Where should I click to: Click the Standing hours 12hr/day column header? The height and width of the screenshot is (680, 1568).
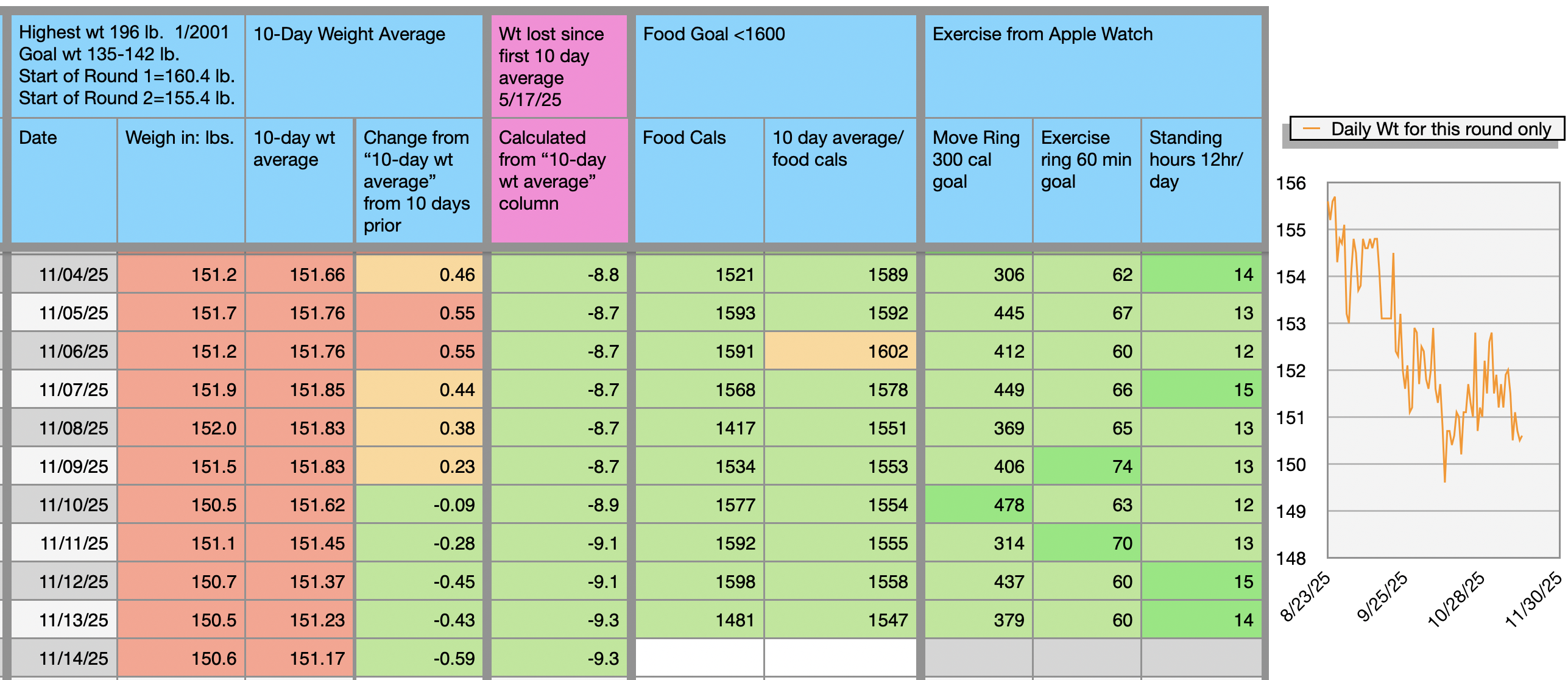point(1201,180)
